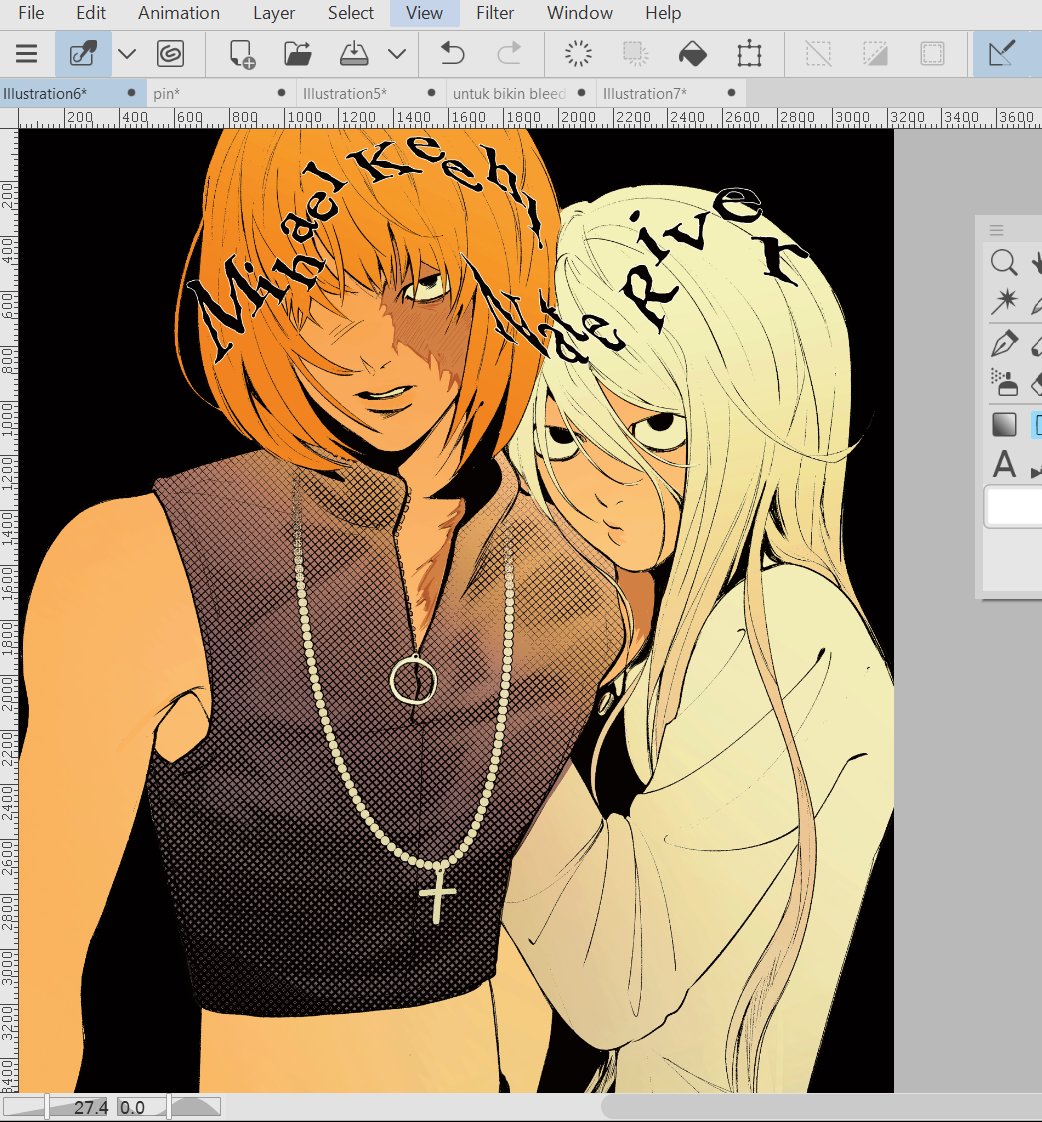Select the Gradient tool

click(x=1004, y=424)
